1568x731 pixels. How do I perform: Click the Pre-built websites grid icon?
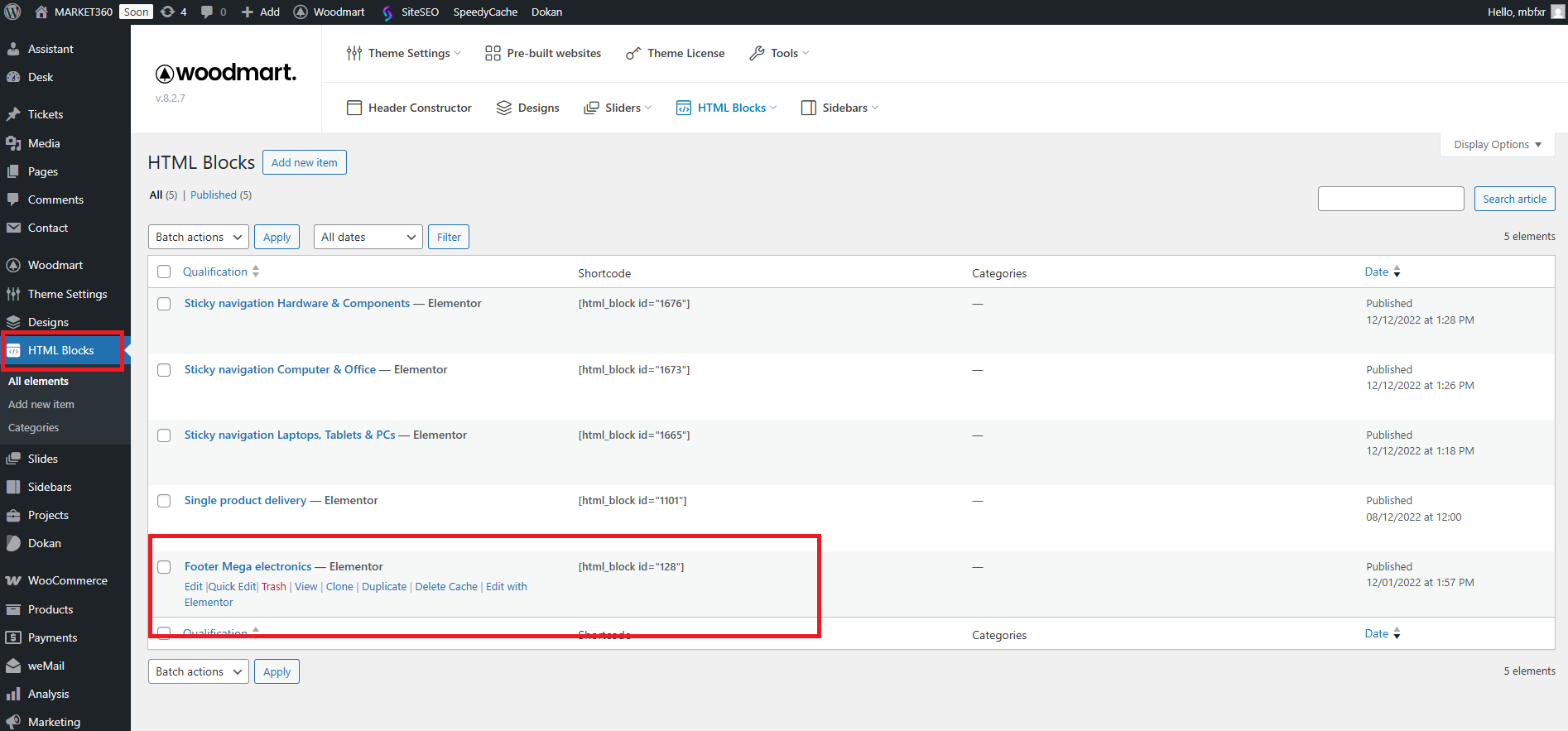[x=493, y=53]
